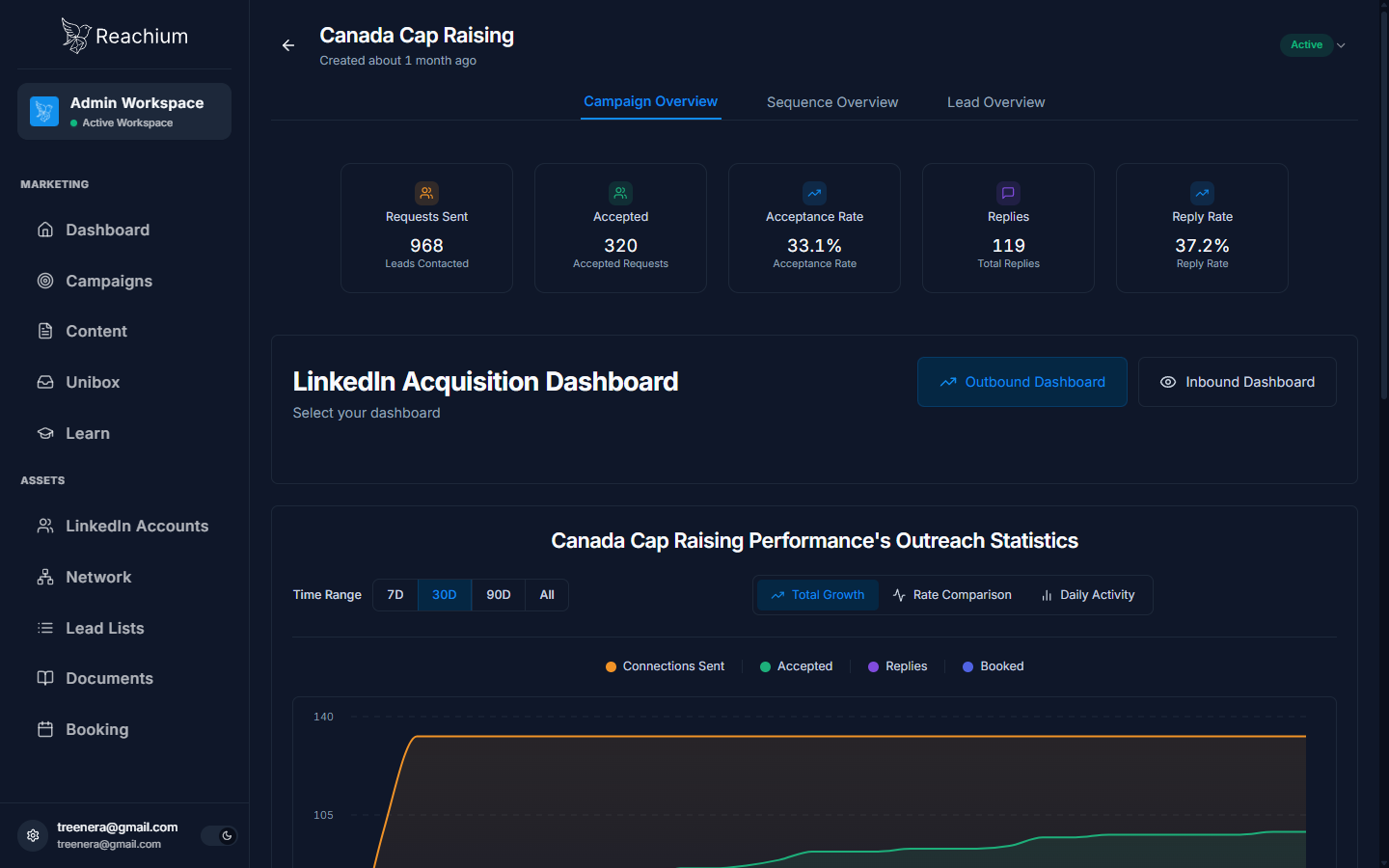
Task: Toggle Booked blue legend dot
Action: point(967,666)
